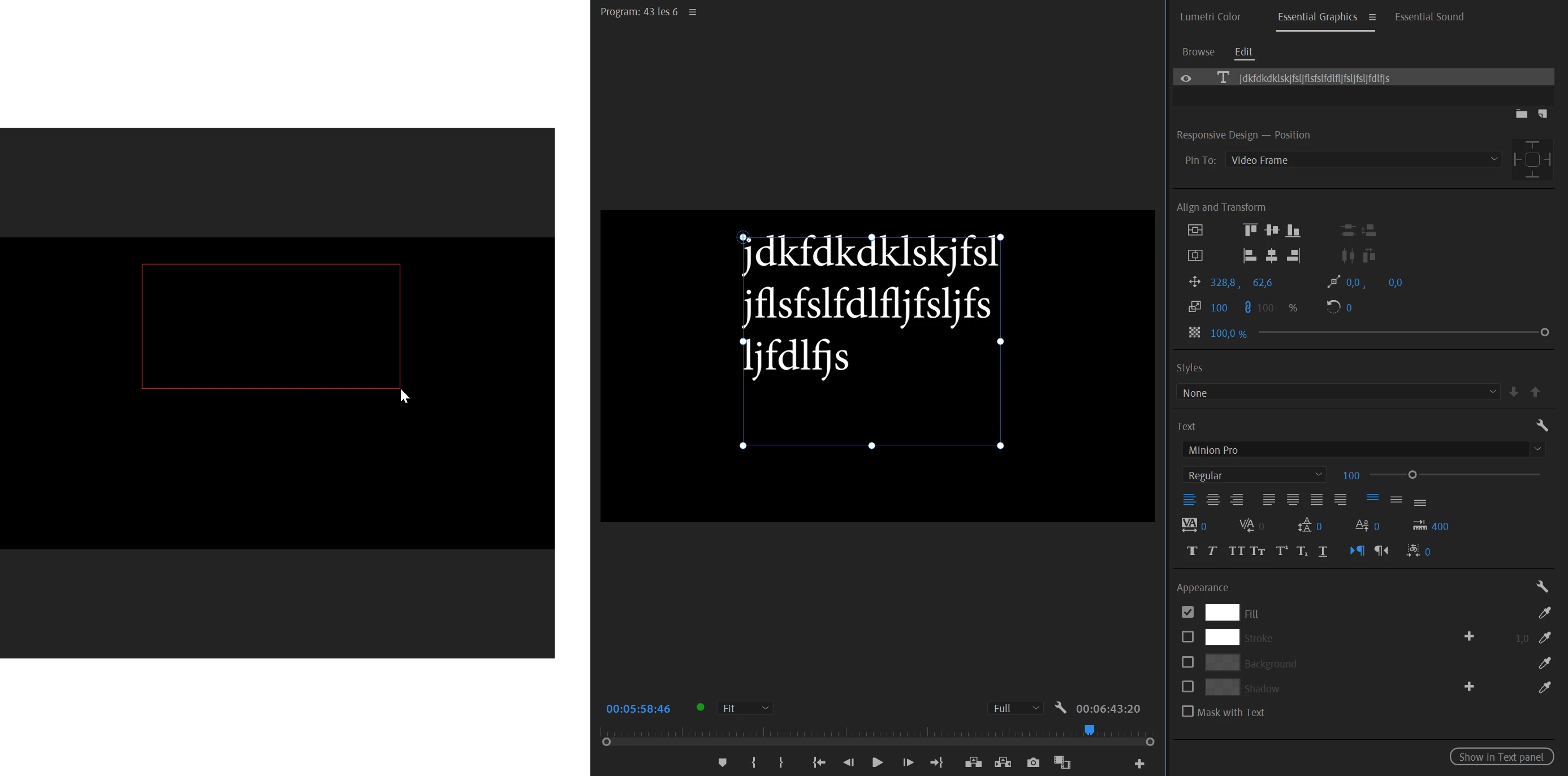Click the New Layer icon
Screen dimensions: 1568x776
coord(1543,114)
